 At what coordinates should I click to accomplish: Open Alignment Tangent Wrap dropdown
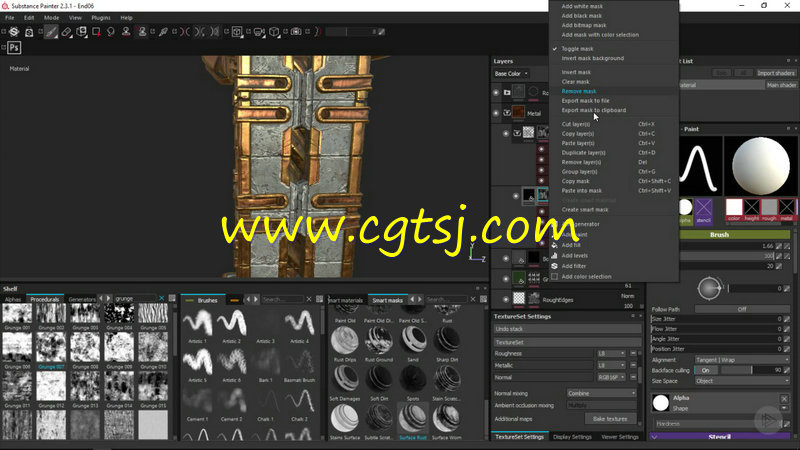tap(742, 360)
